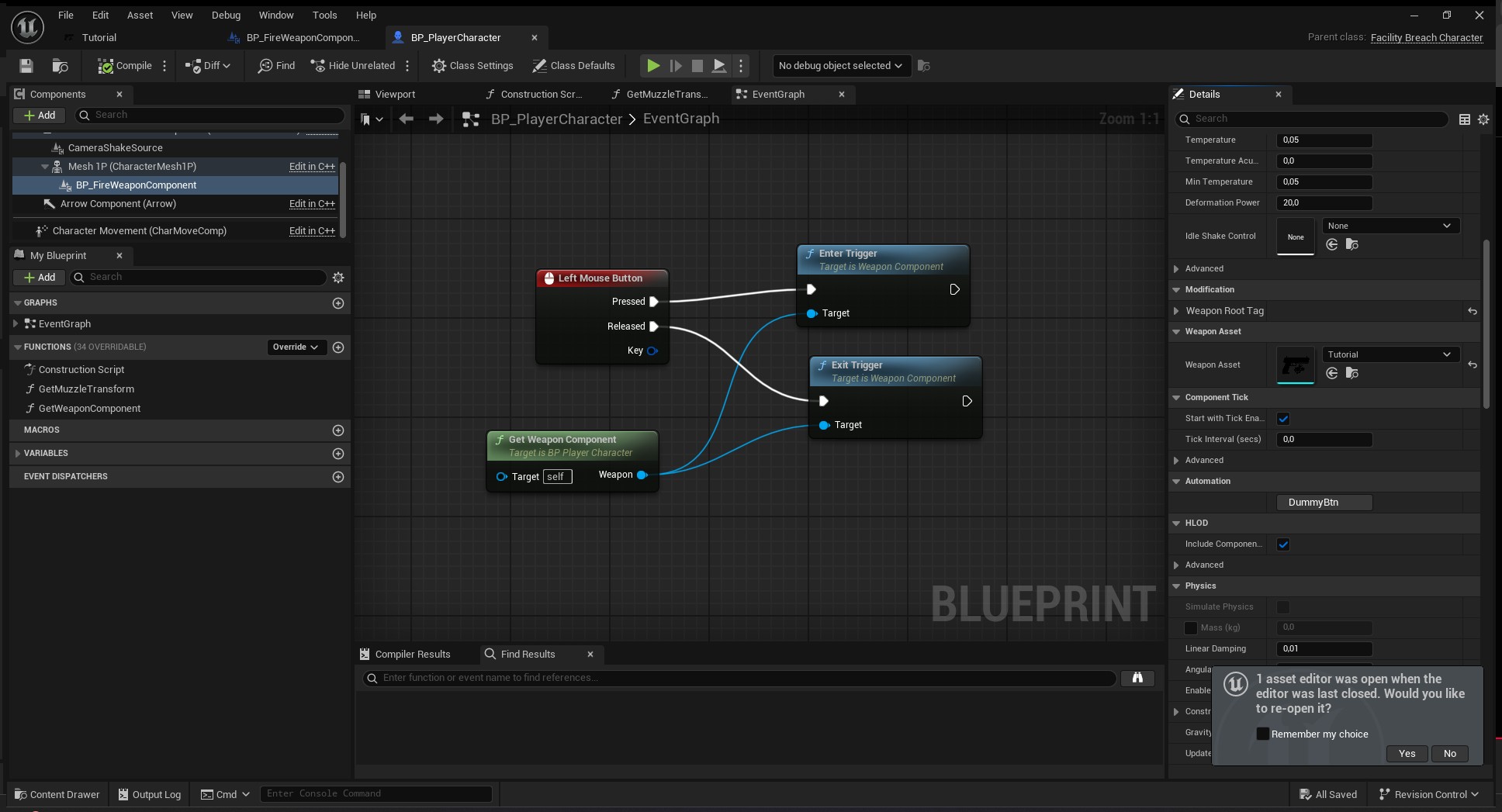Click the Find toolbar button
The height and width of the screenshot is (812, 1502).
pyautogui.click(x=277, y=66)
